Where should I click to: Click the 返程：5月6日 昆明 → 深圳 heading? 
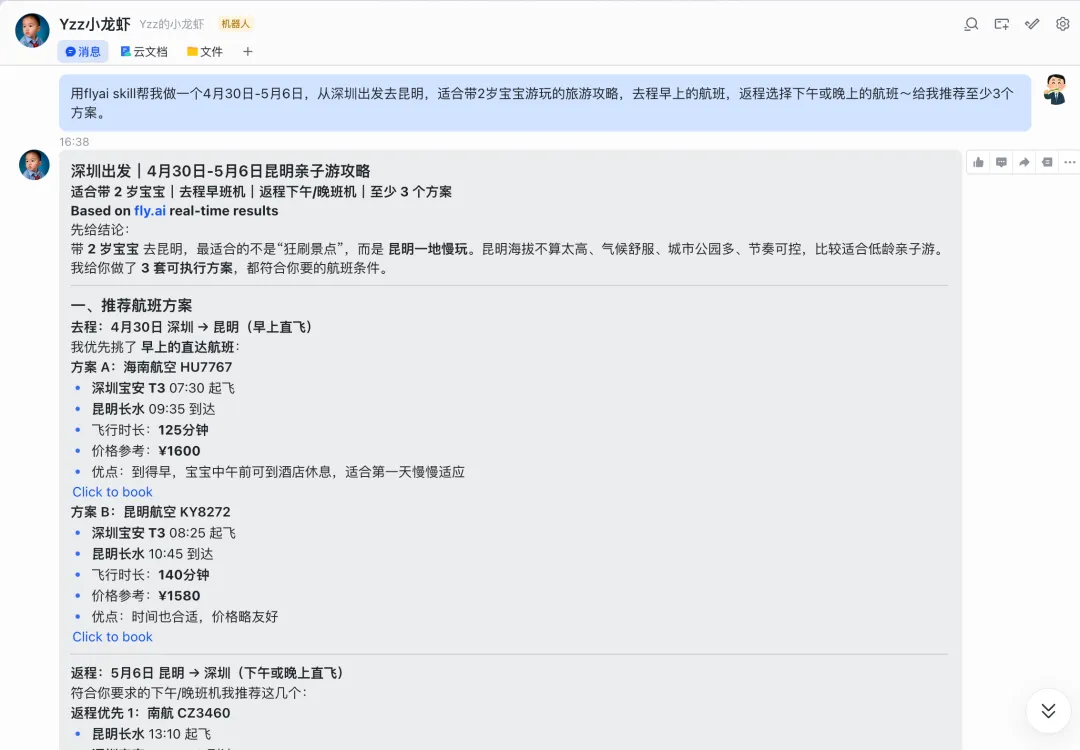(207, 673)
